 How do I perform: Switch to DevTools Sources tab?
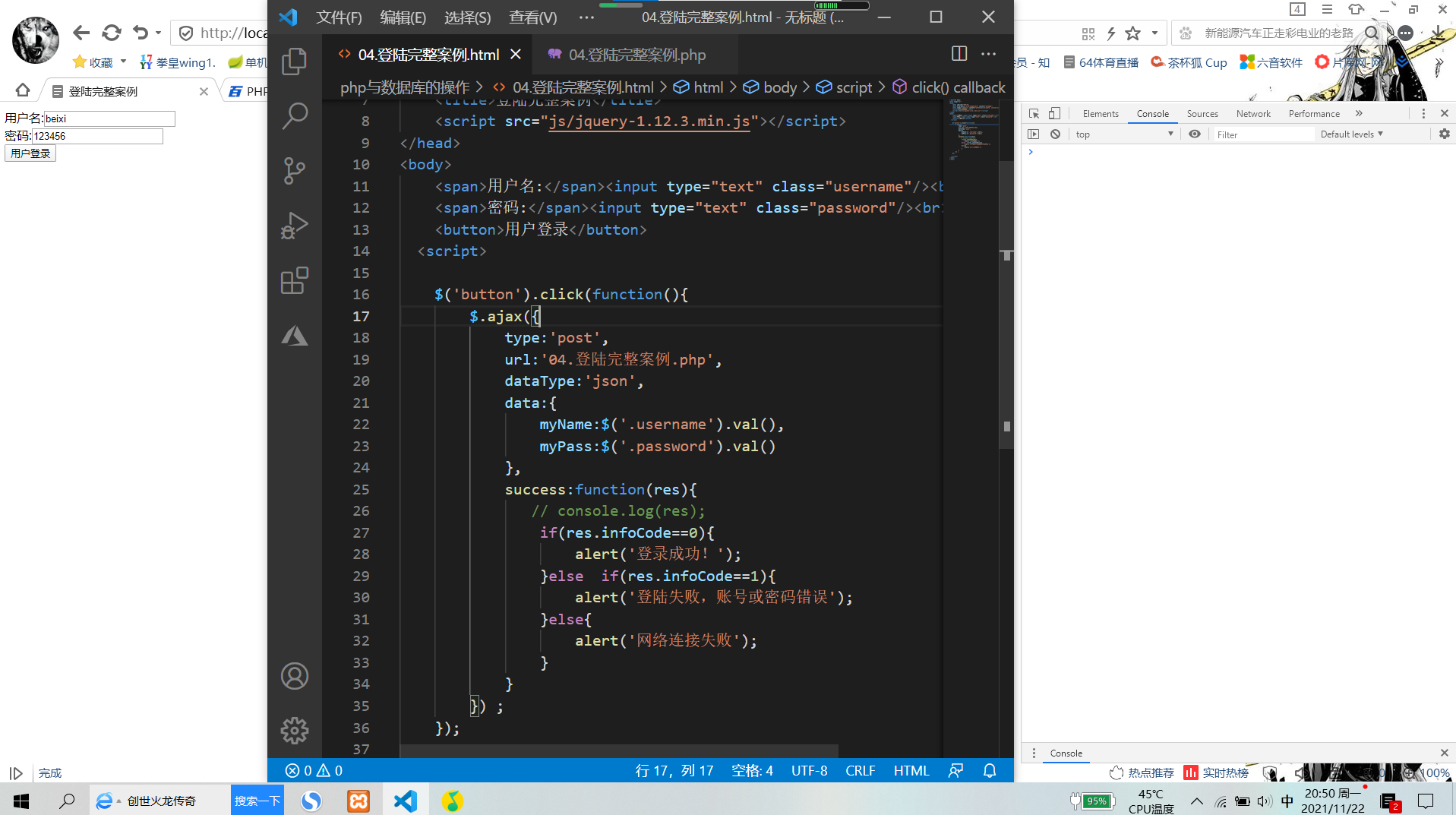point(1202,113)
